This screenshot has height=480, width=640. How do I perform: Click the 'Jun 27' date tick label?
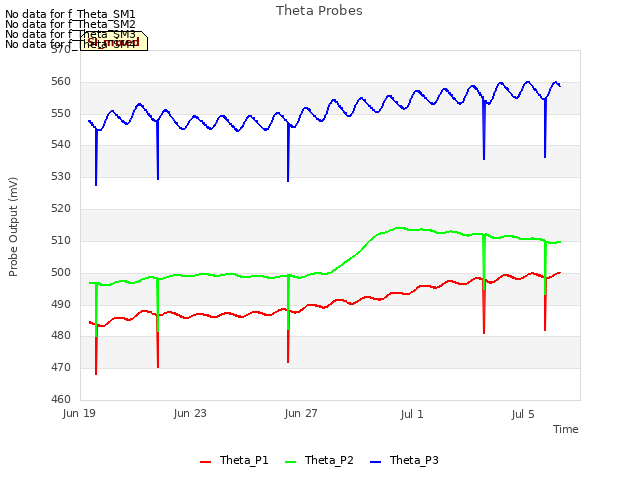click(x=301, y=413)
